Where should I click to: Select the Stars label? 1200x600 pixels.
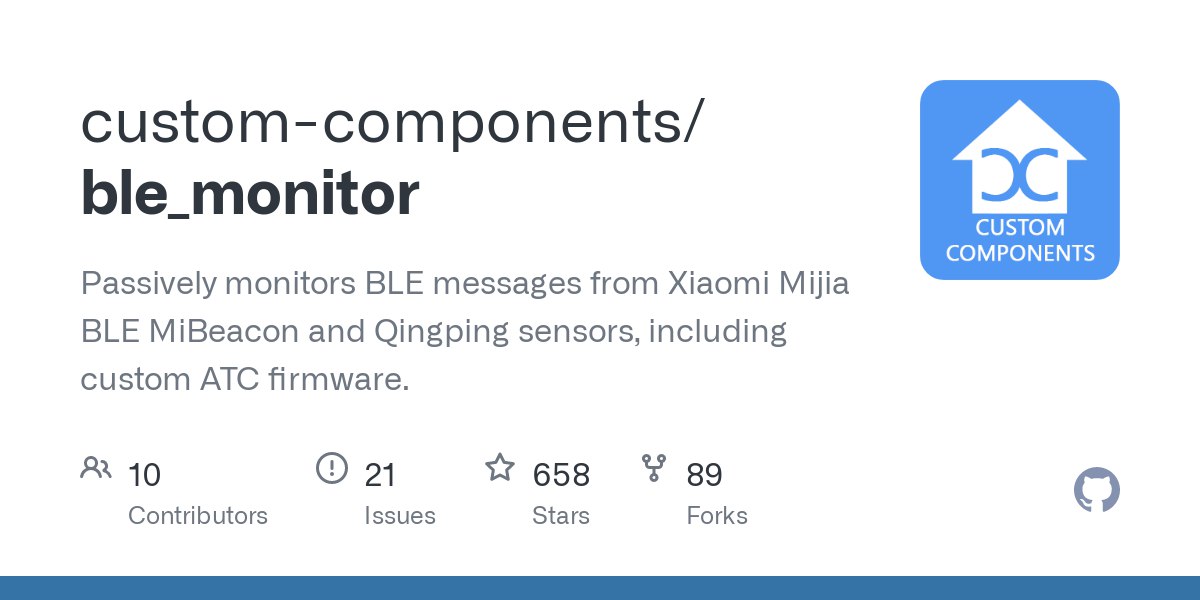561,516
